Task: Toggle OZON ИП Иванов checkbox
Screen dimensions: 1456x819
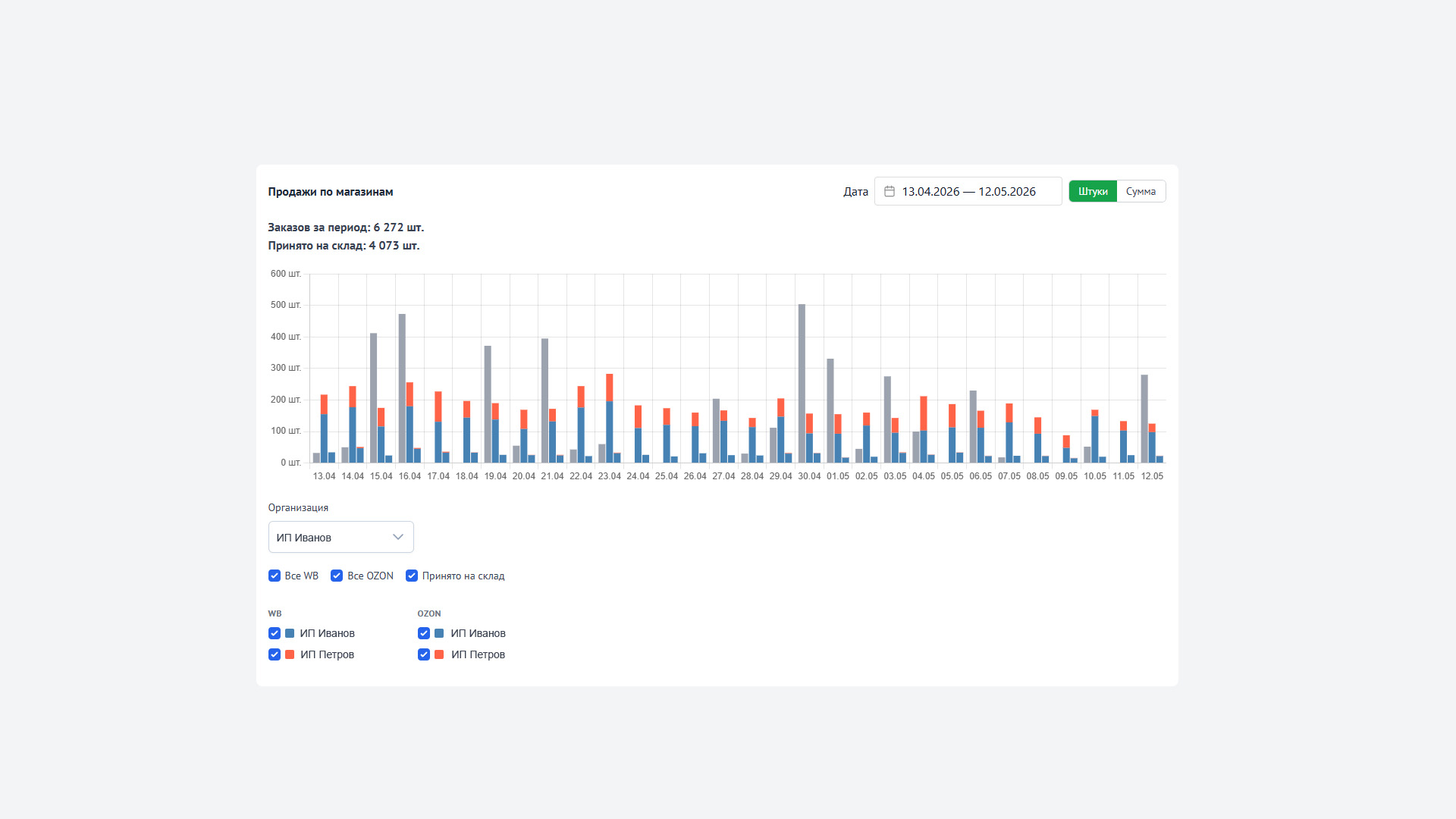Action: [x=424, y=633]
